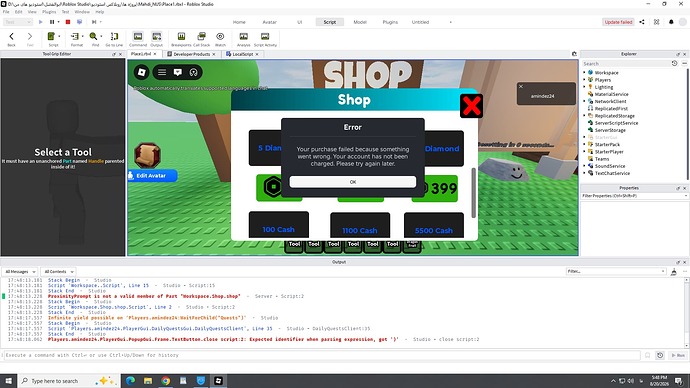Select the DeveloperProducts document tab
690x388 pixels.
click(191, 54)
